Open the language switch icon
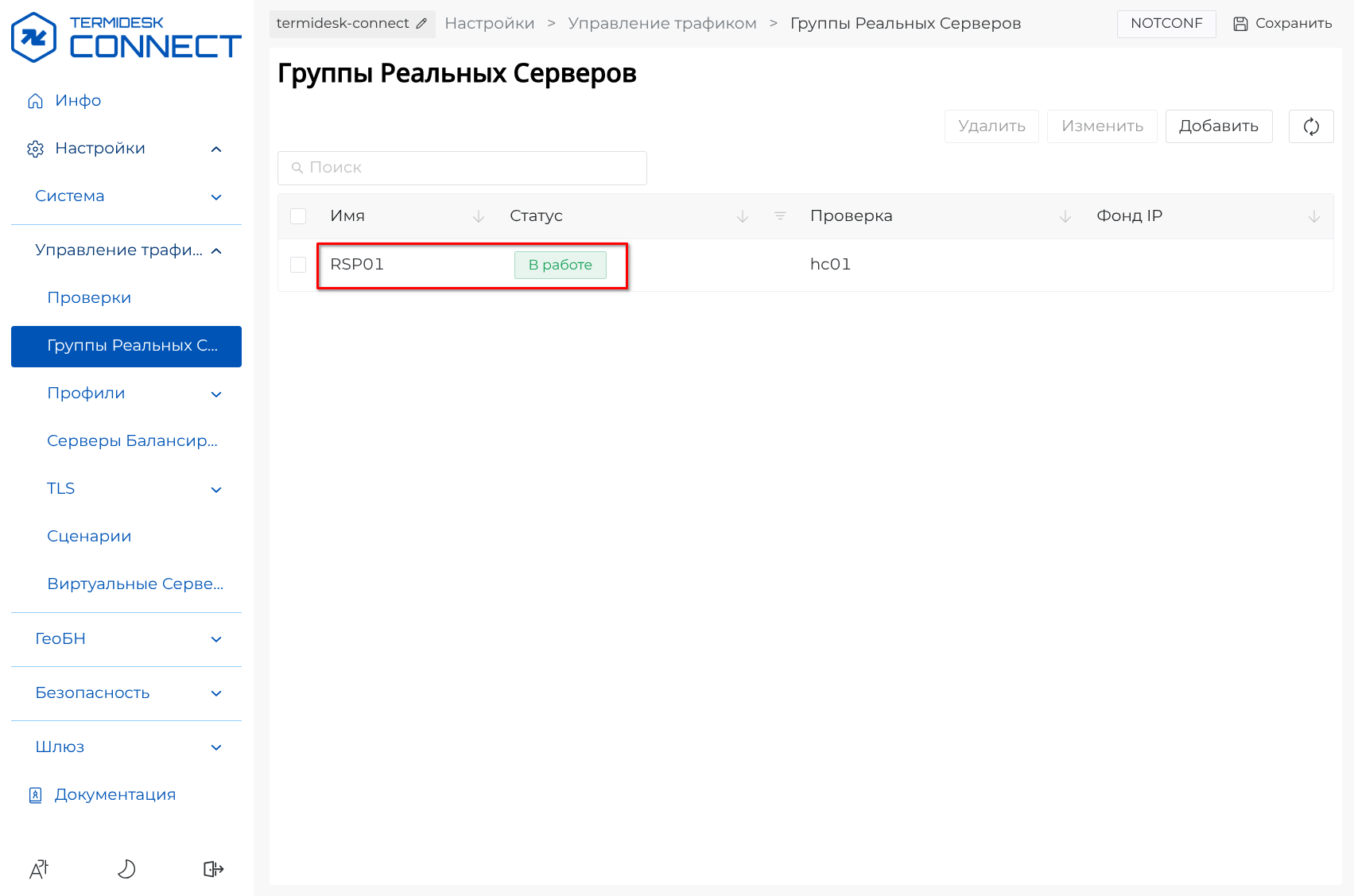Image resolution: width=1354 pixels, height=896 pixels. click(39, 869)
